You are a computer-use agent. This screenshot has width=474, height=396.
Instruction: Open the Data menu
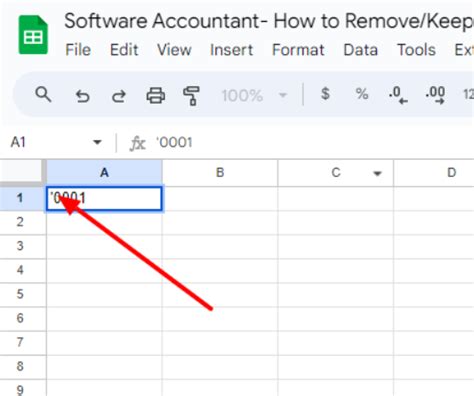point(360,50)
